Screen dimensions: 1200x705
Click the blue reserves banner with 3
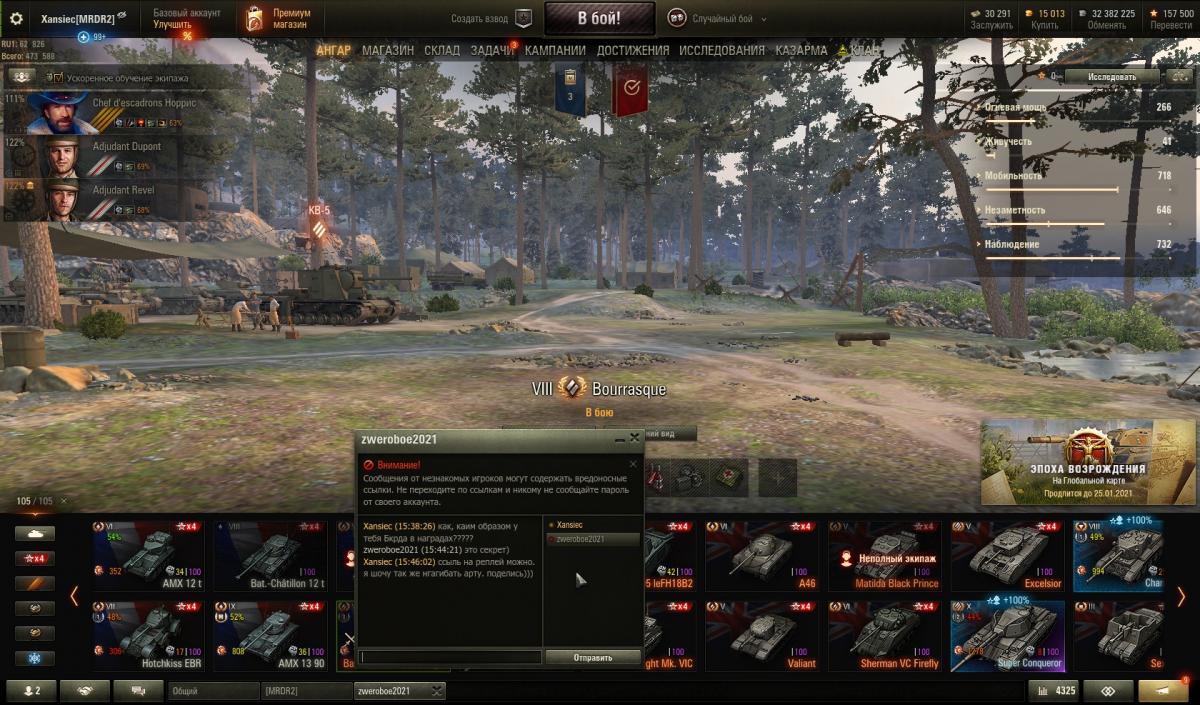tap(571, 88)
